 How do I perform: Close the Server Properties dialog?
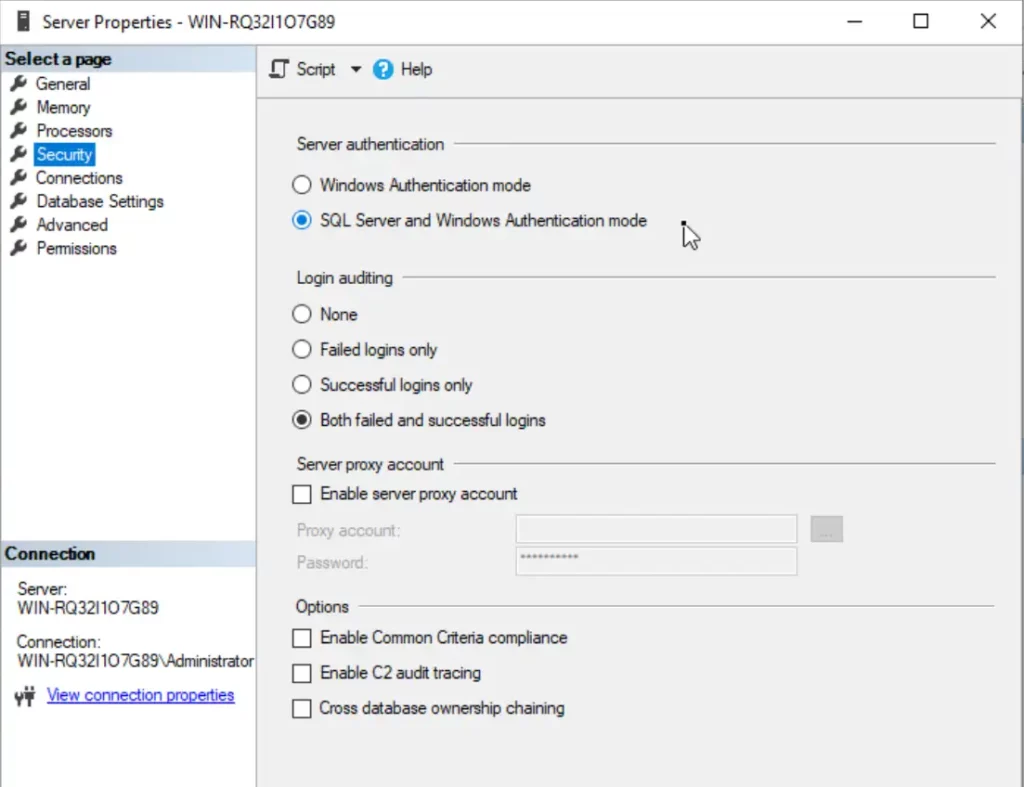[988, 22]
